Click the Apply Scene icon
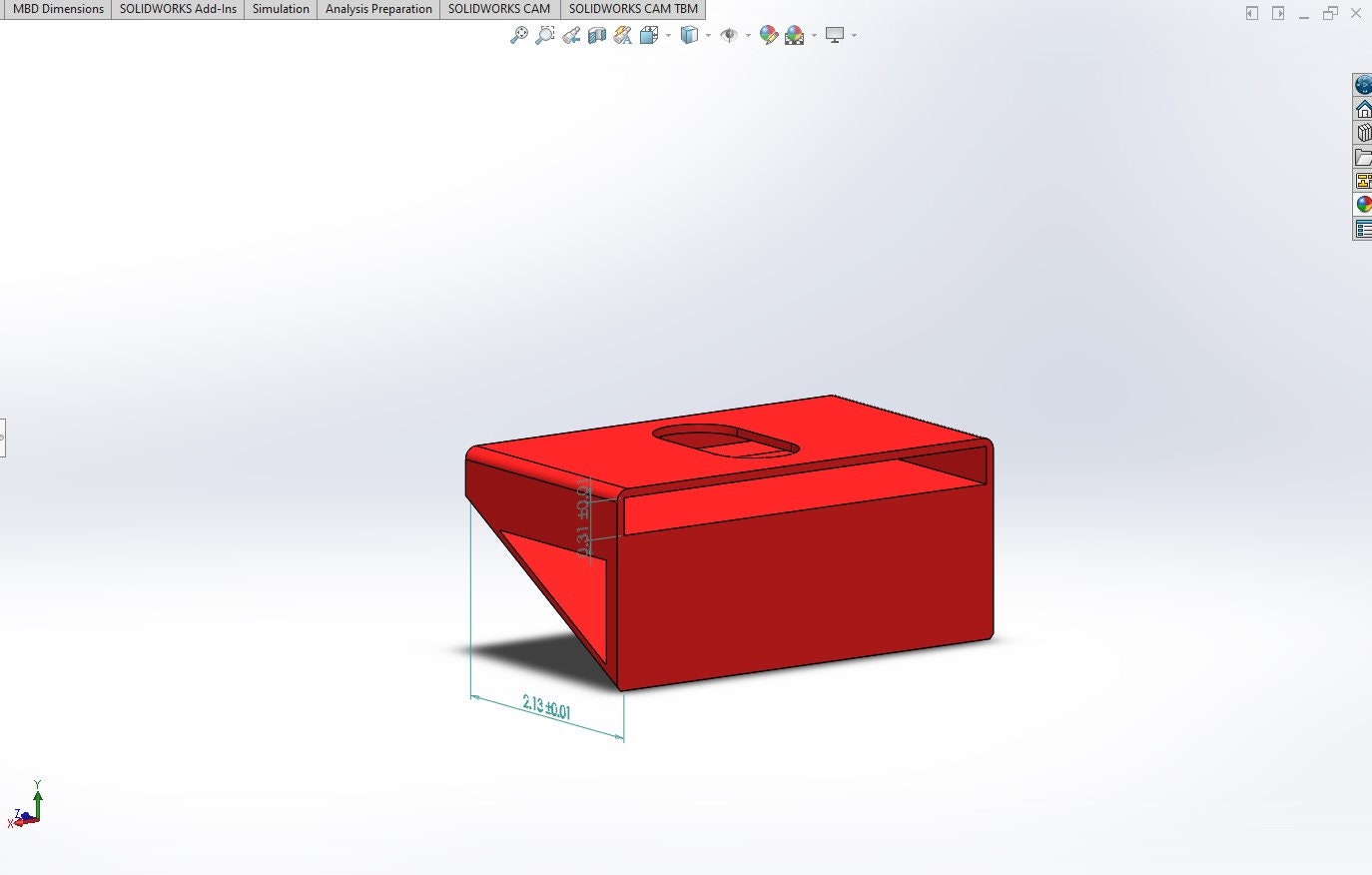 [794, 35]
